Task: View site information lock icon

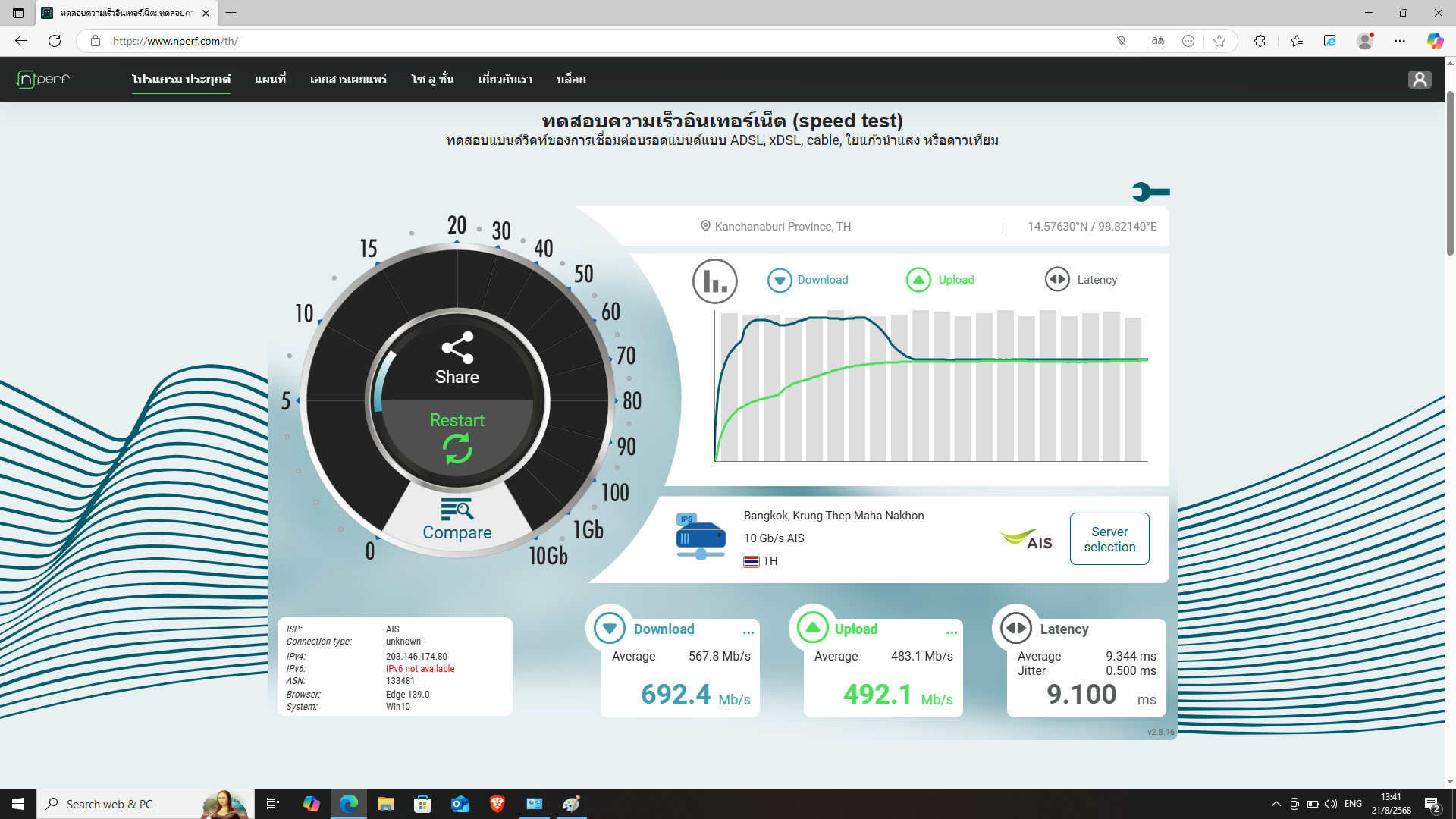Action: 96,41
